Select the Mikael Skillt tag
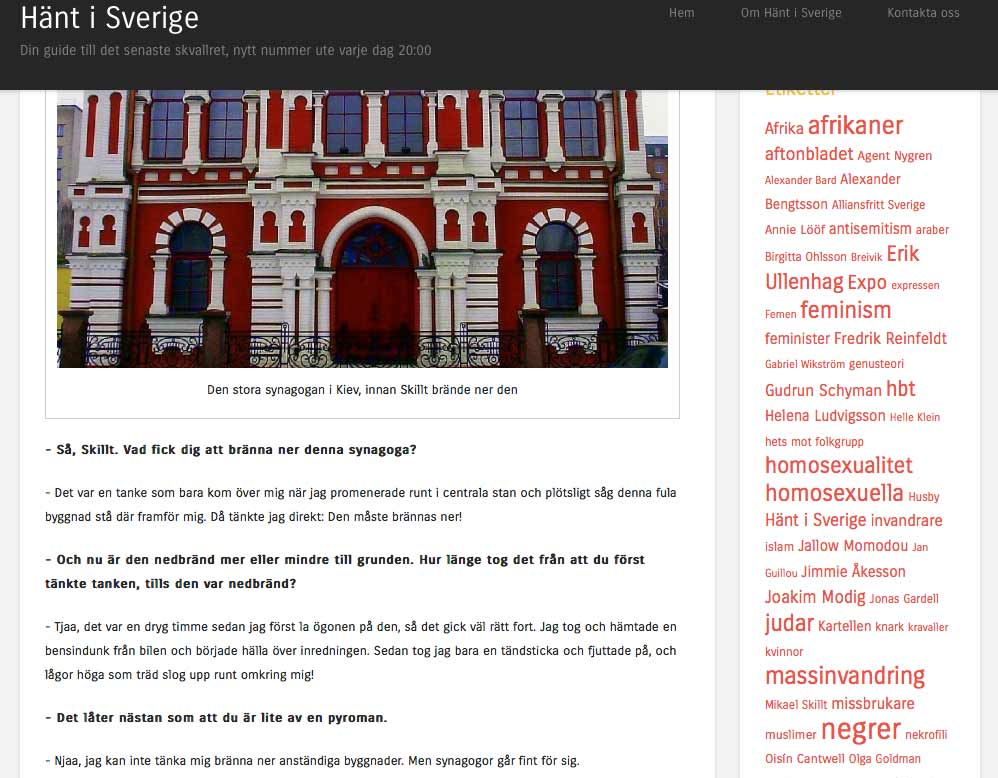Viewport: 998px width, 778px height. 795,704
